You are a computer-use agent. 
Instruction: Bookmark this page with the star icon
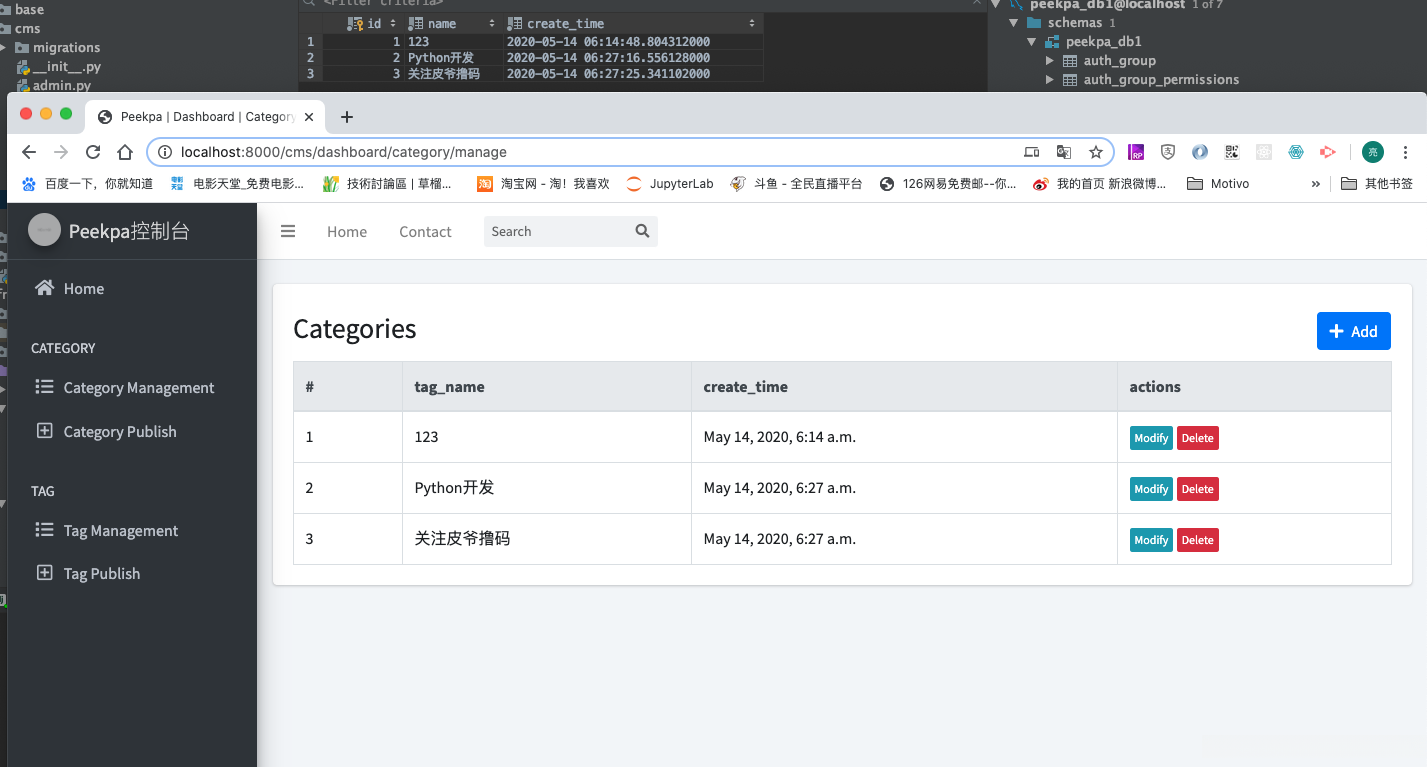(x=1096, y=152)
